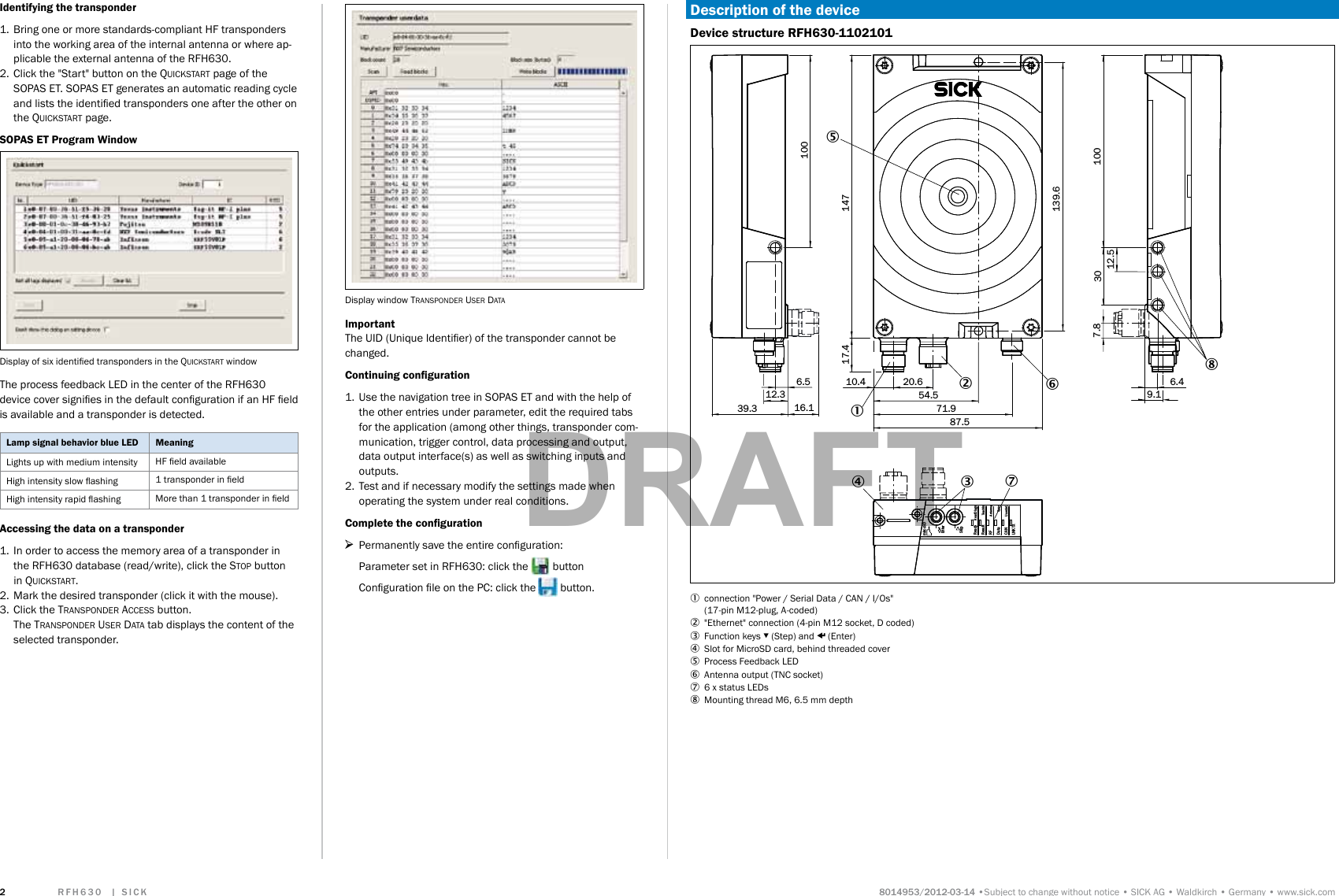This screenshot has width=1339, height=896.
Task: Click ASCII column header in Transponder userdata screenshot
Action: click(560, 84)
